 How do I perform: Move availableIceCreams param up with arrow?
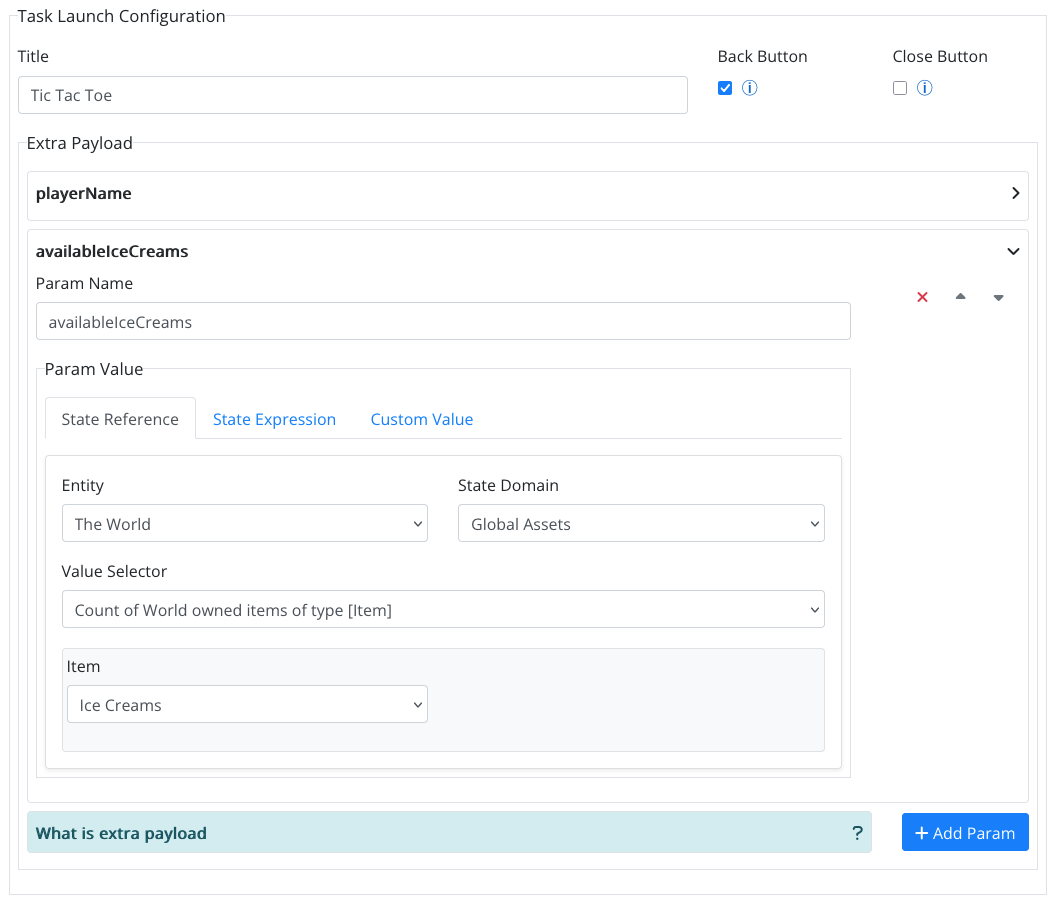960,297
